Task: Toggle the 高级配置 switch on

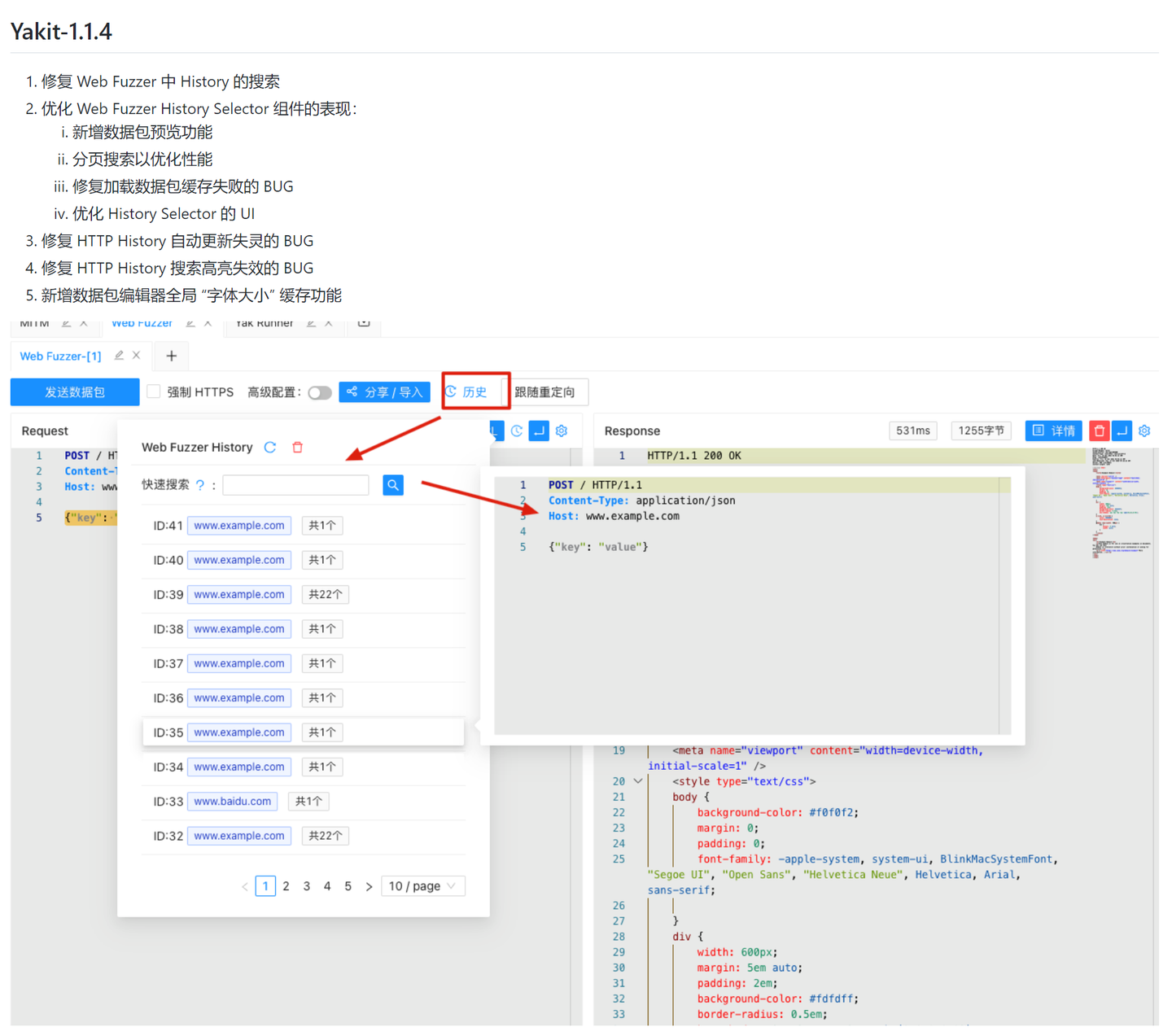Action: tap(320, 392)
